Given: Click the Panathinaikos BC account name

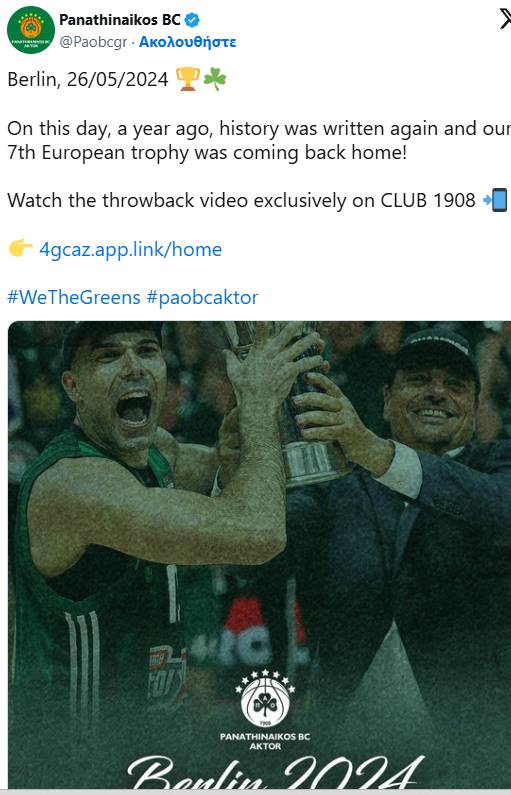Looking at the screenshot, I should (120, 20).
